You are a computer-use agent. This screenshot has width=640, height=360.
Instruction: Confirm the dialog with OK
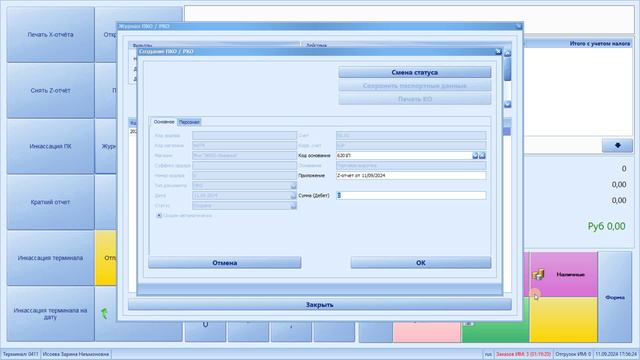(x=421, y=263)
